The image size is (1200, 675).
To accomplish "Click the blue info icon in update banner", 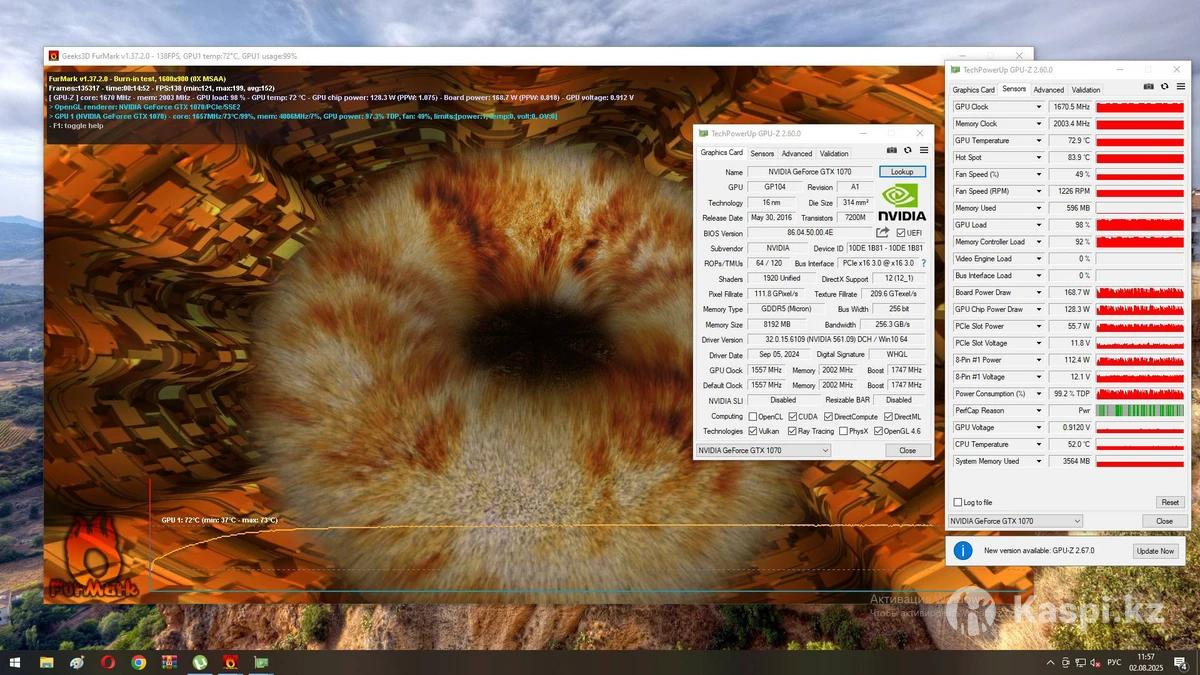I will (x=963, y=551).
